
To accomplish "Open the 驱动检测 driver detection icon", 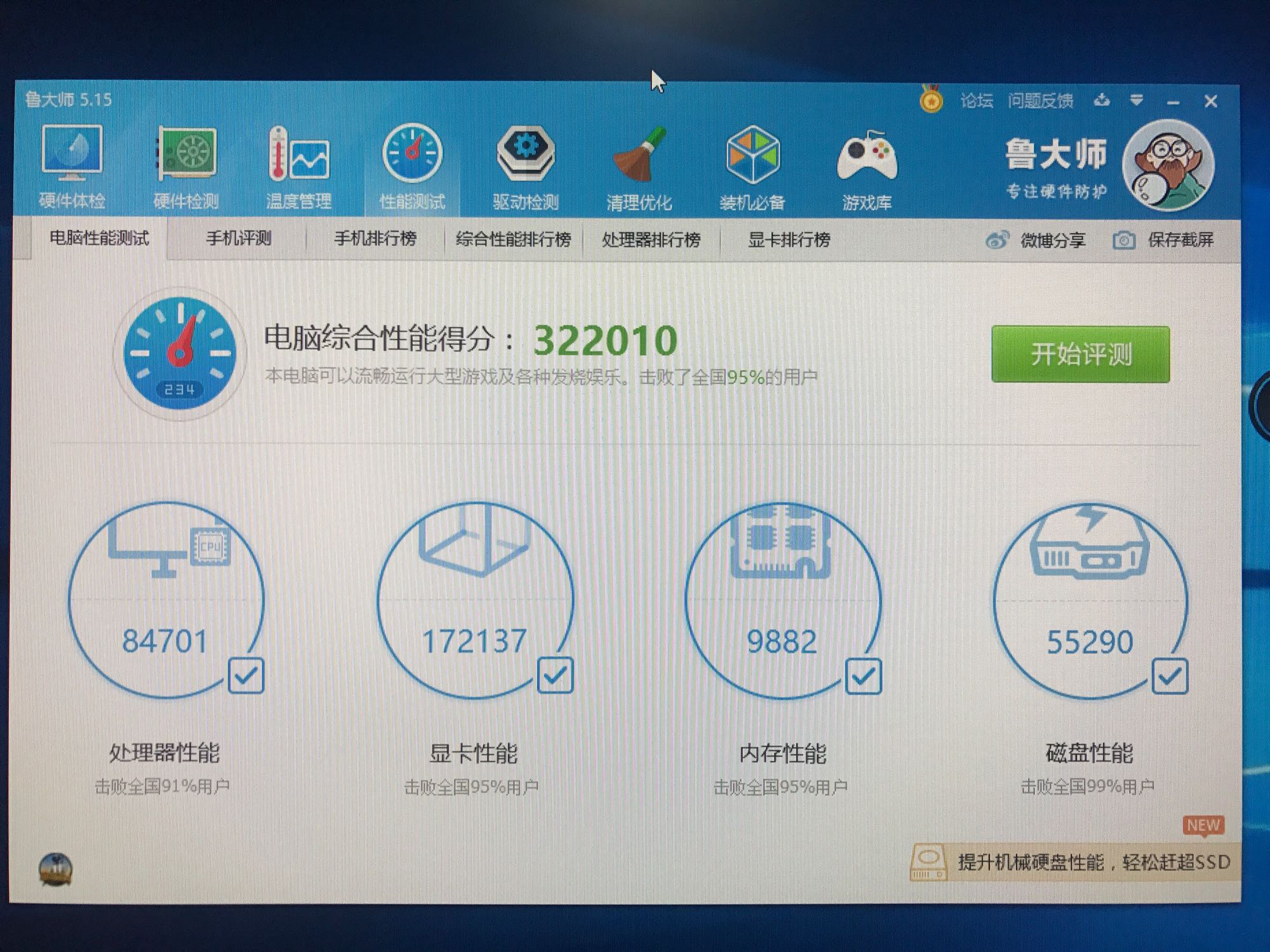I will [526, 152].
